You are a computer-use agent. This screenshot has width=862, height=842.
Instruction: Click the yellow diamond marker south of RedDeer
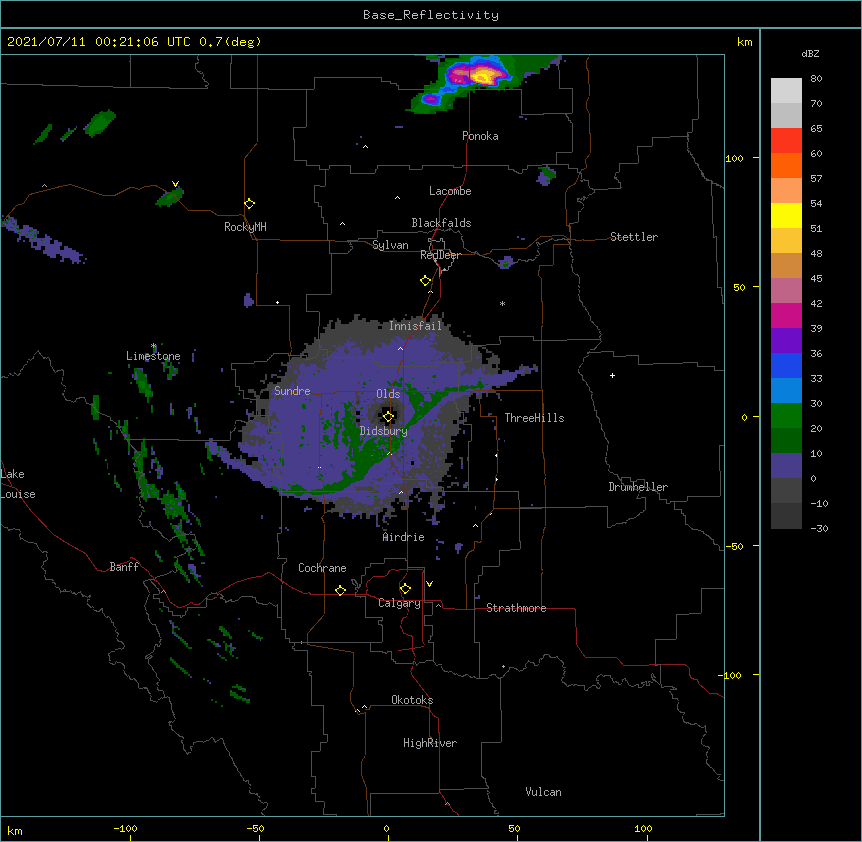(x=426, y=280)
